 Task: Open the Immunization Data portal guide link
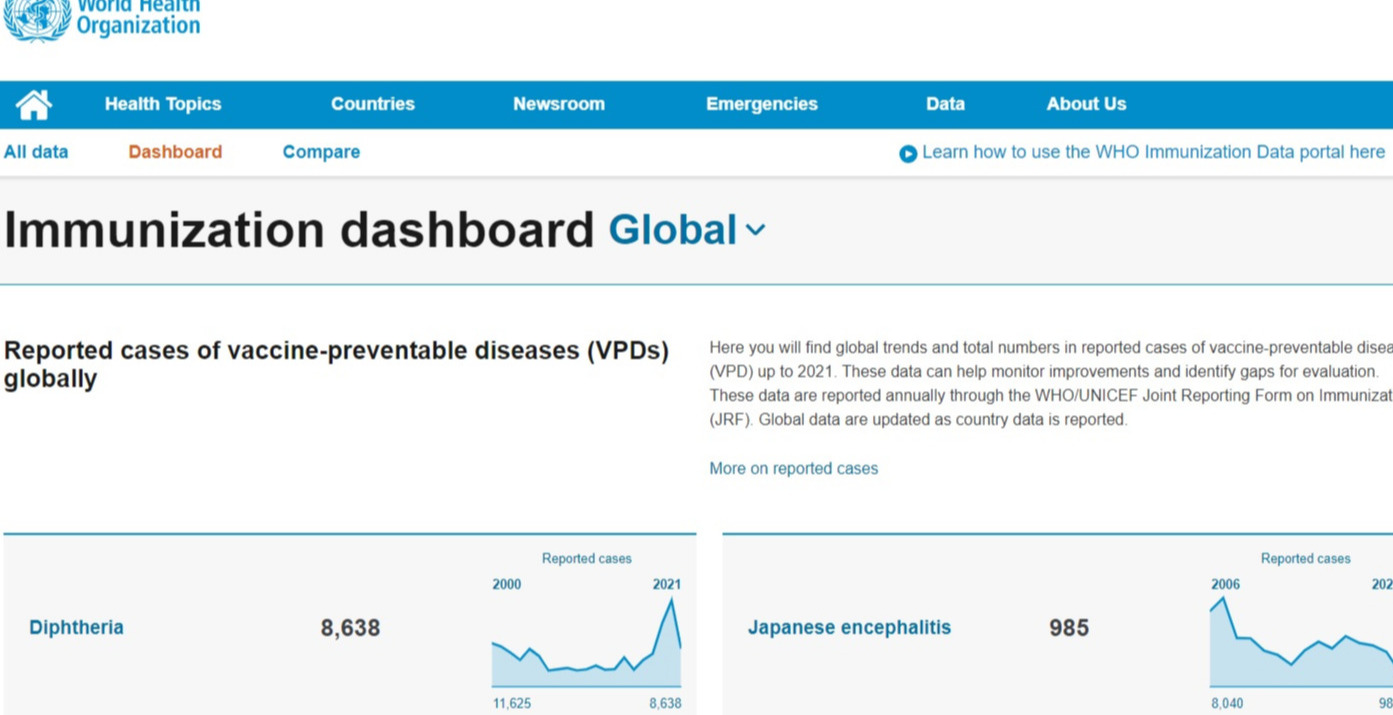point(1153,152)
